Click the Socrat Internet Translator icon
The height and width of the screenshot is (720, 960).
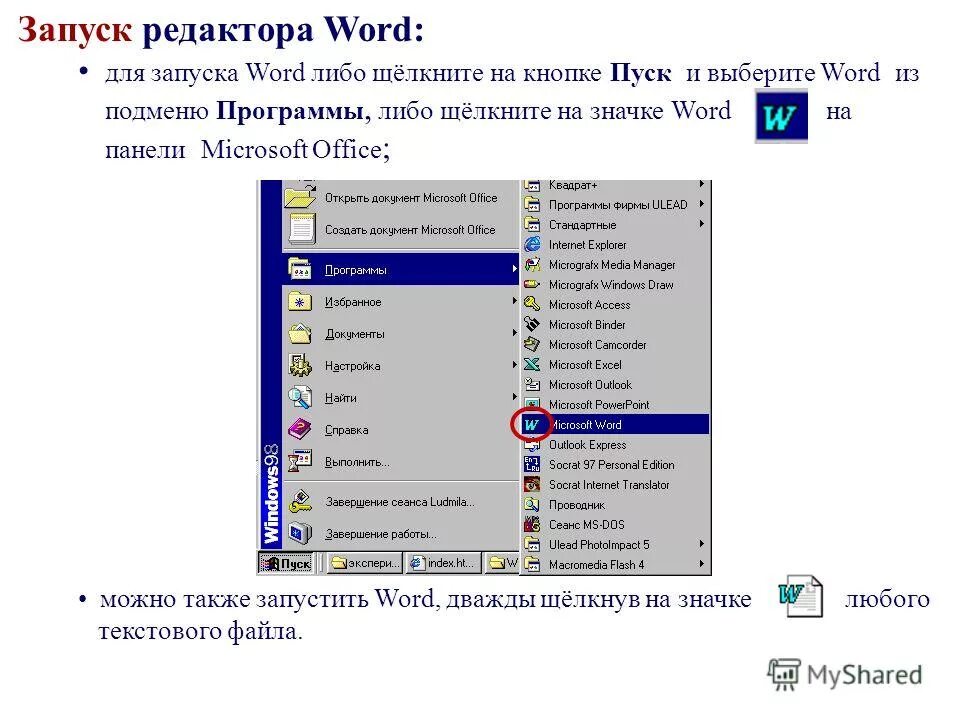coord(532,485)
